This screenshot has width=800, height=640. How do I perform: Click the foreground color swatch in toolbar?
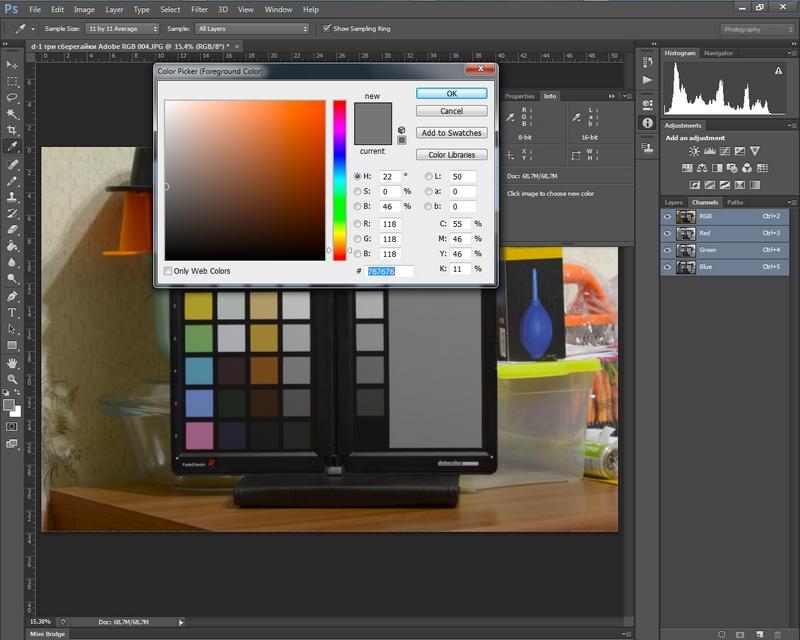click(9, 405)
